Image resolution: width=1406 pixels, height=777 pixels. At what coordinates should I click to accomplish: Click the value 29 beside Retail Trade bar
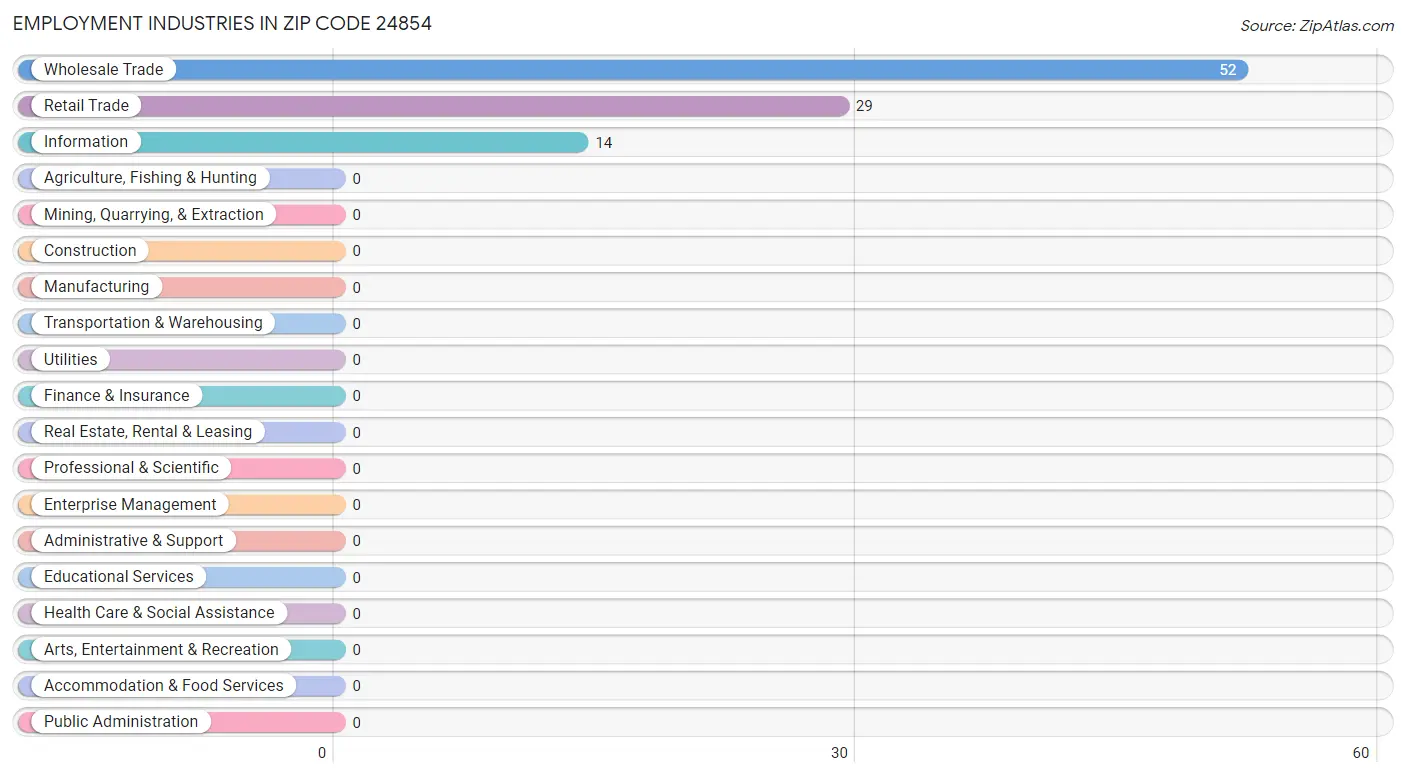pyautogui.click(x=864, y=106)
